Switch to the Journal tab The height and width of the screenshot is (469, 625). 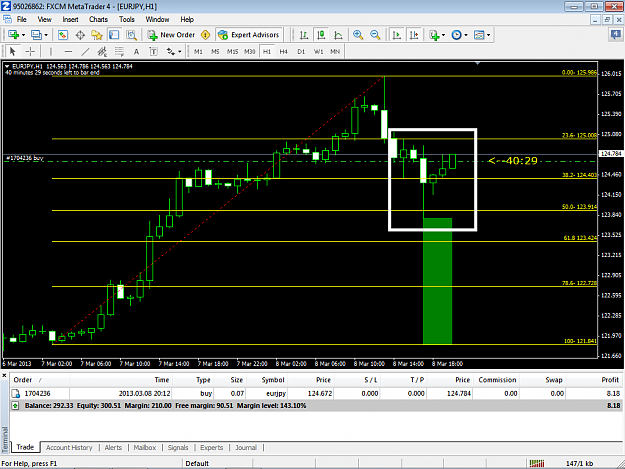click(x=246, y=447)
